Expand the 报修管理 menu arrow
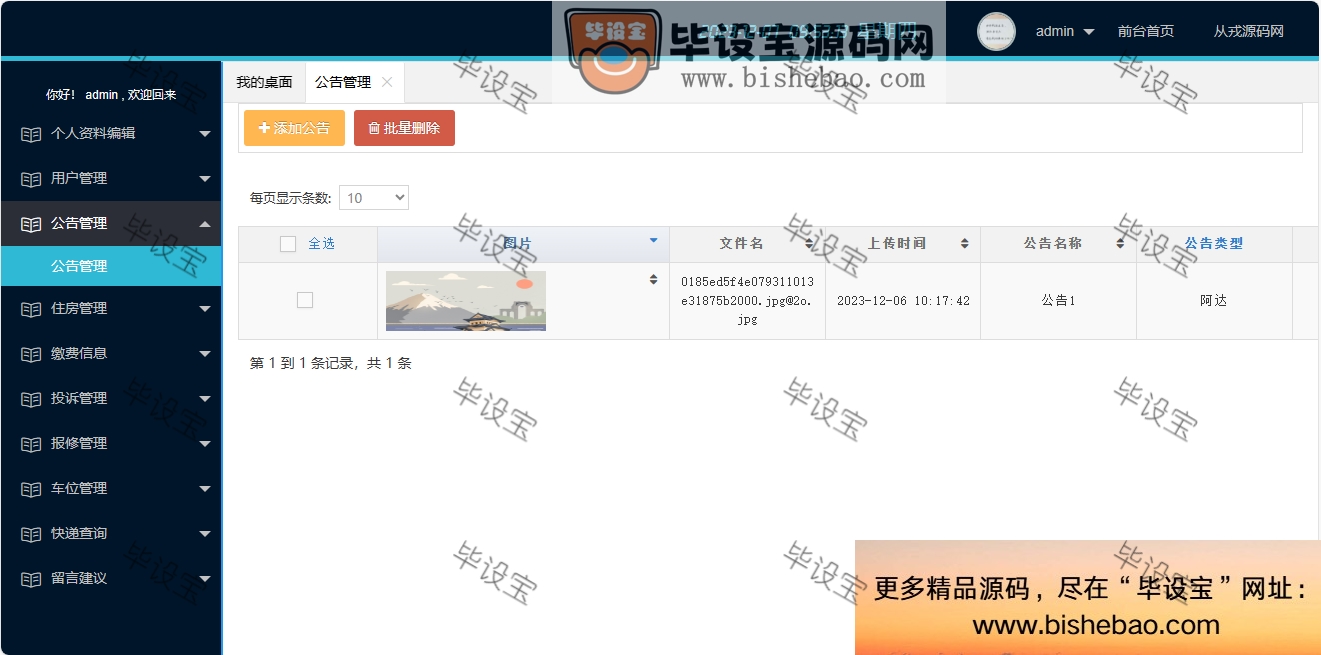 pyautogui.click(x=205, y=444)
